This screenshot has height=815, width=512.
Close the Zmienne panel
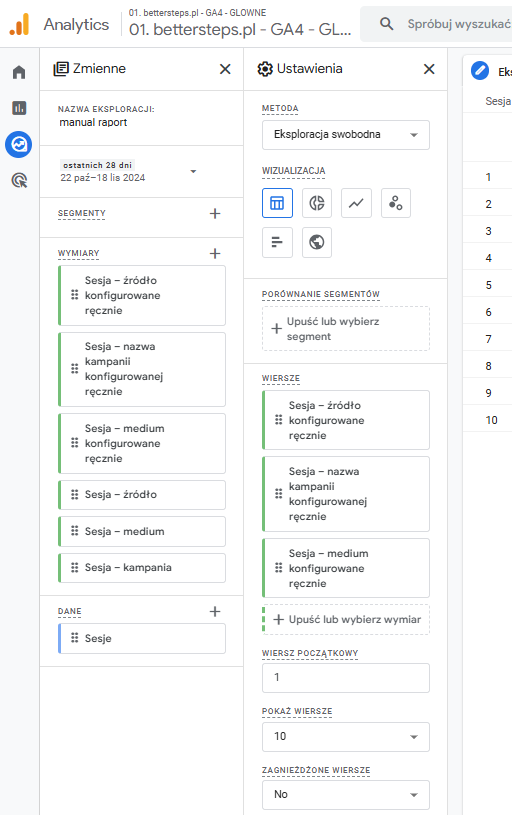pyautogui.click(x=225, y=69)
